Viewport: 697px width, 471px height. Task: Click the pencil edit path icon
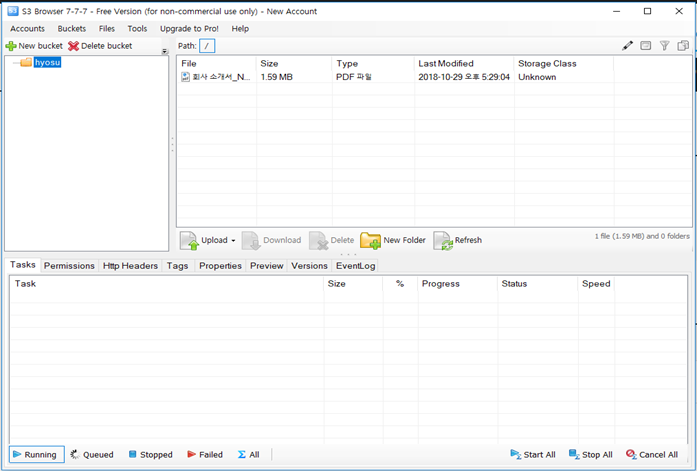628,46
